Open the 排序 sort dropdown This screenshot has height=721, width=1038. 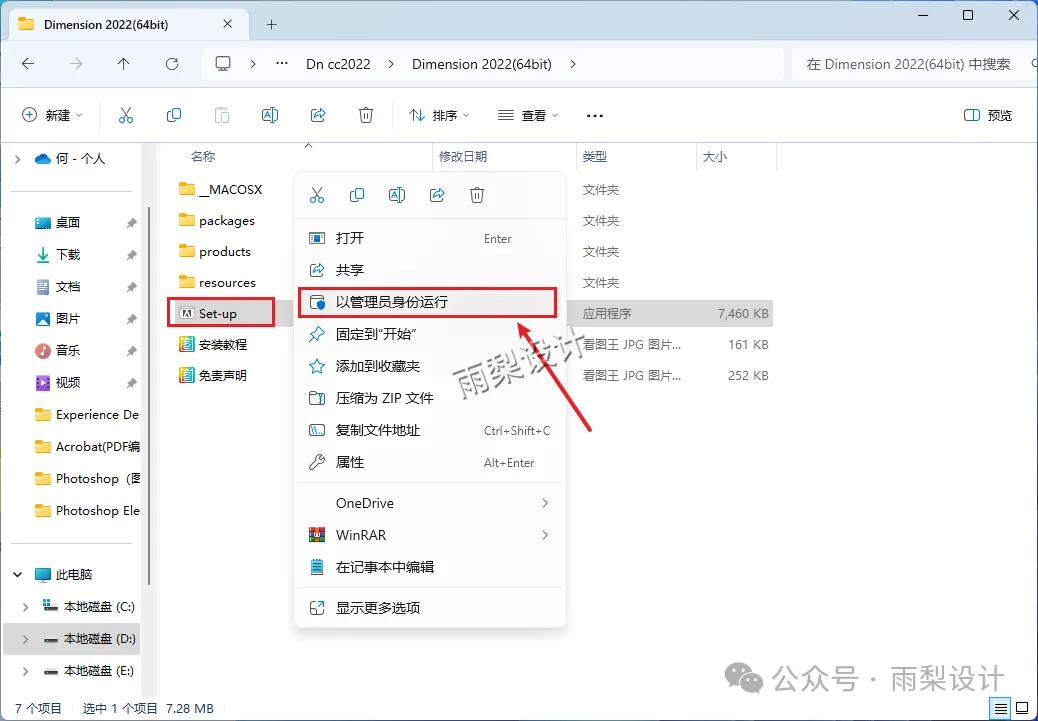pos(439,115)
